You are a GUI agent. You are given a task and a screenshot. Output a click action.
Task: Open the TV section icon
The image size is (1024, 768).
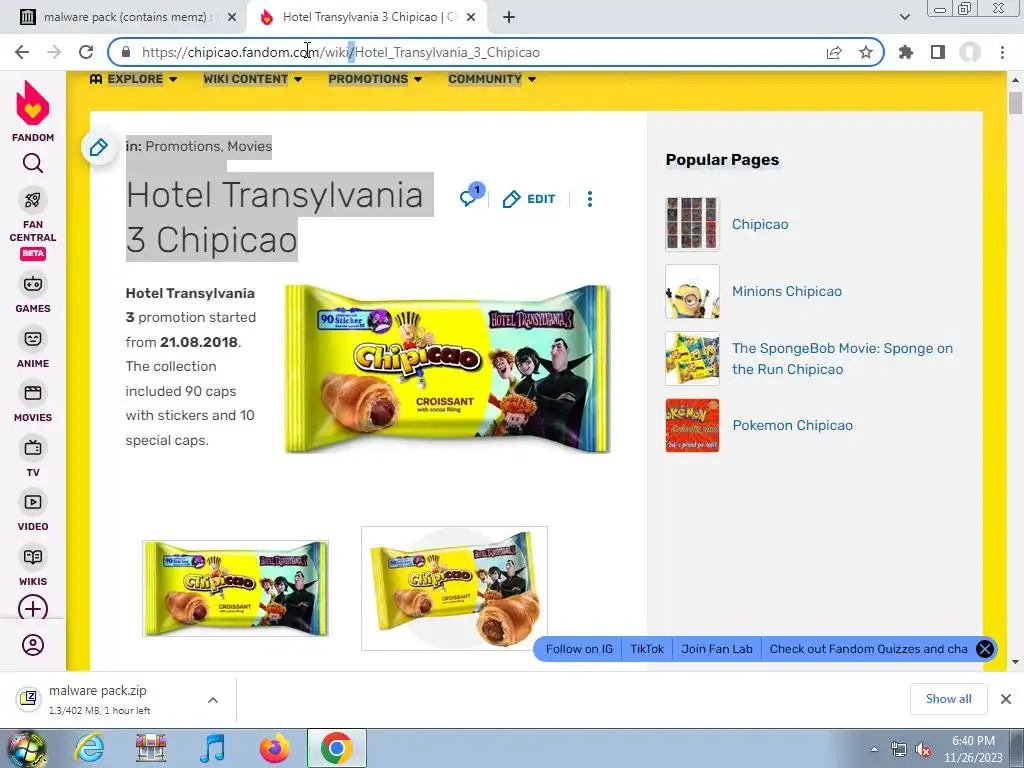point(33,447)
